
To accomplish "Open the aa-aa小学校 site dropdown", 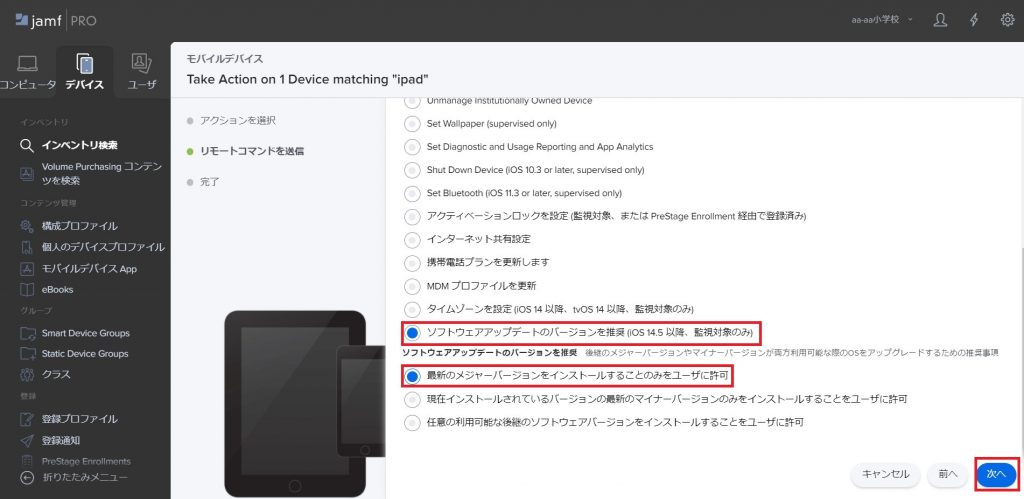I will [881, 20].
